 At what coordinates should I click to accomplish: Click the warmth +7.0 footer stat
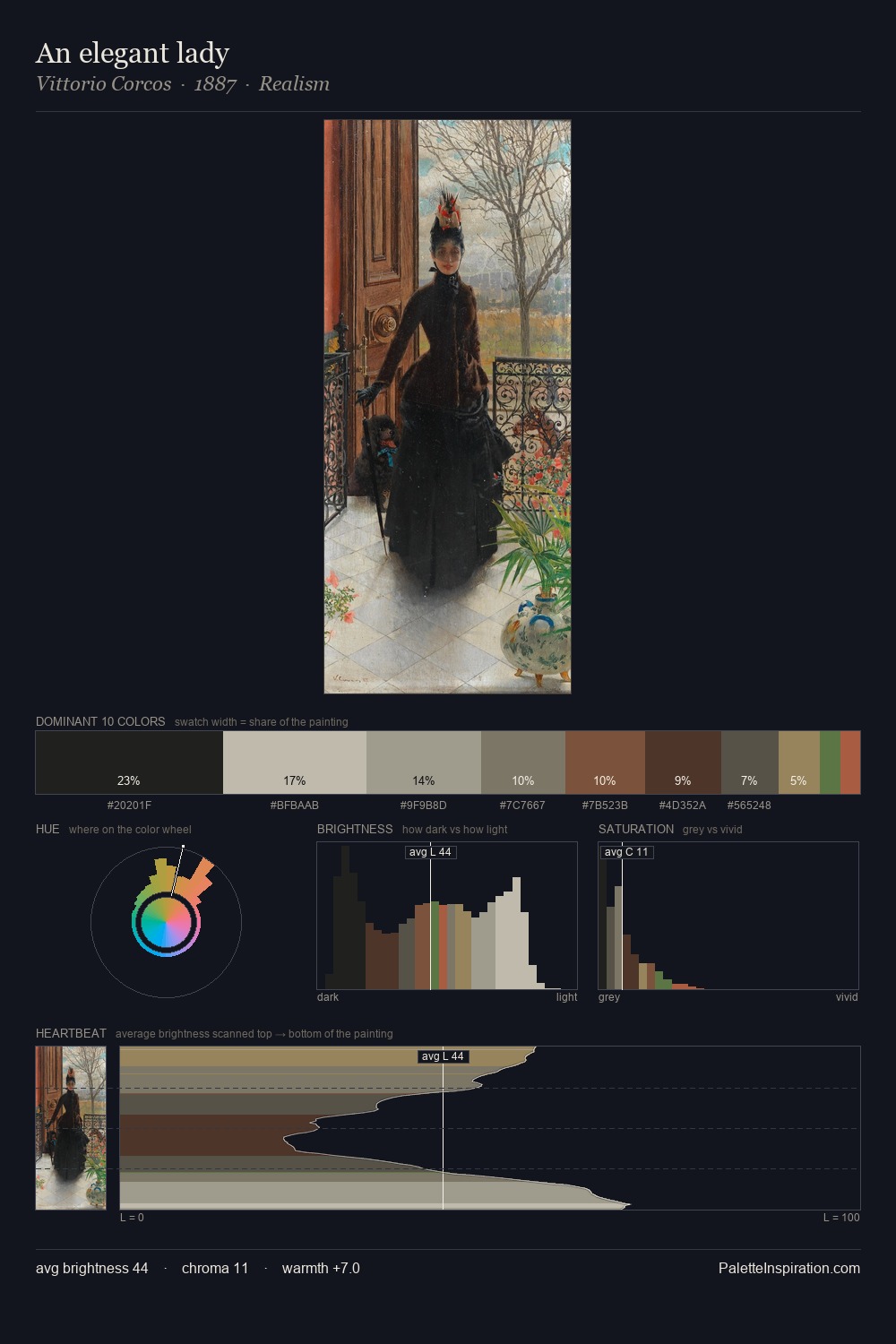click(x=321, y=1268)
